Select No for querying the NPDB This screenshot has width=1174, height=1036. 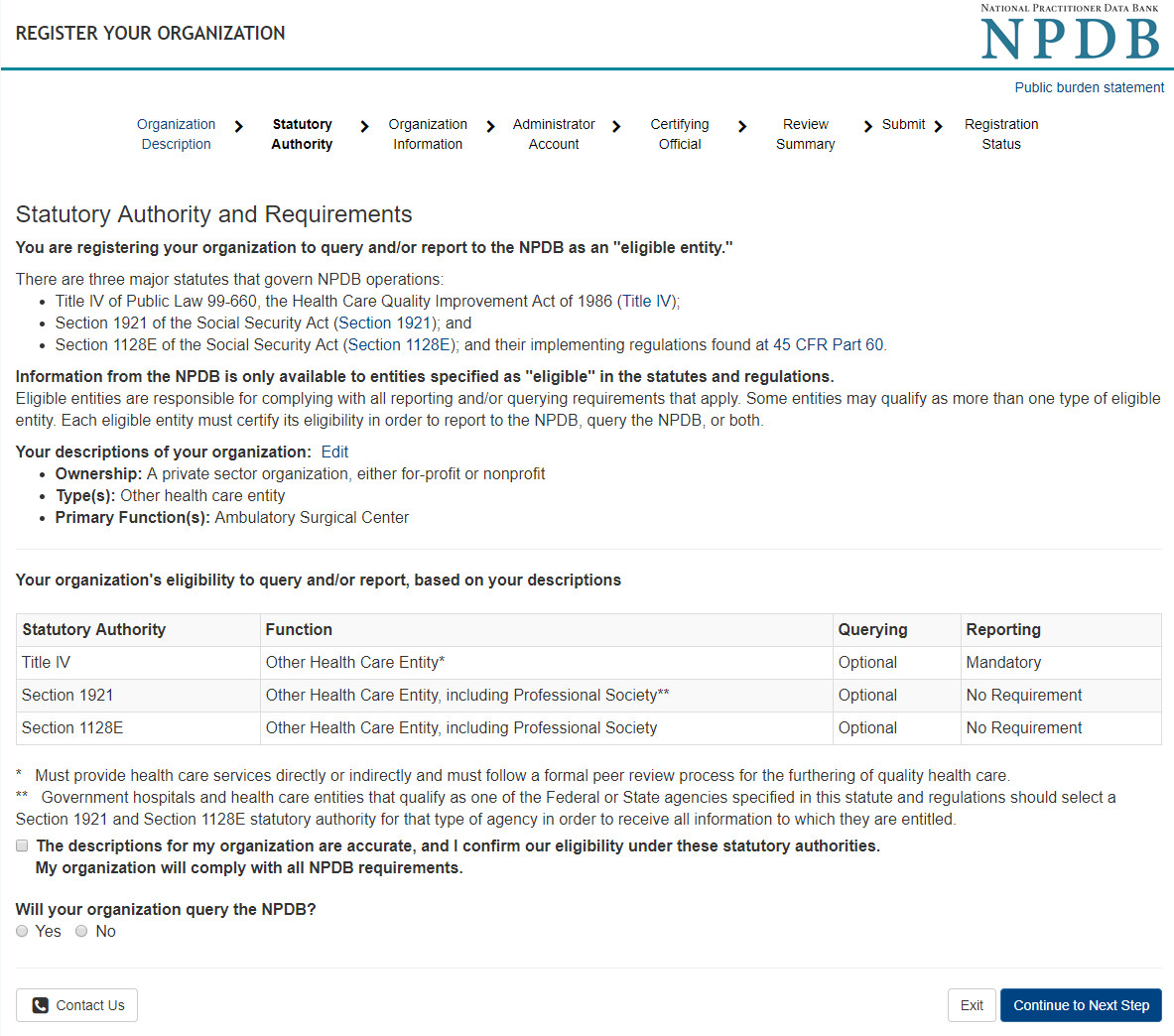pos(80,931)
